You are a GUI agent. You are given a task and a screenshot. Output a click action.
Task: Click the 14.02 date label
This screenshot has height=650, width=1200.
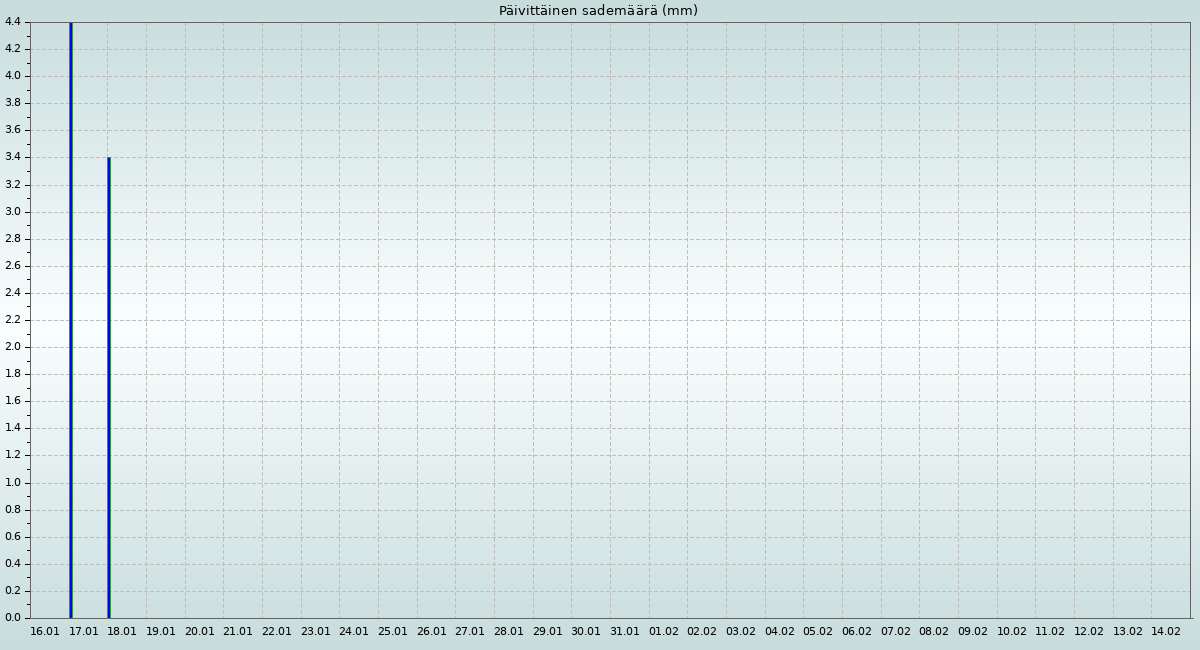click(x=1166, y=631)
